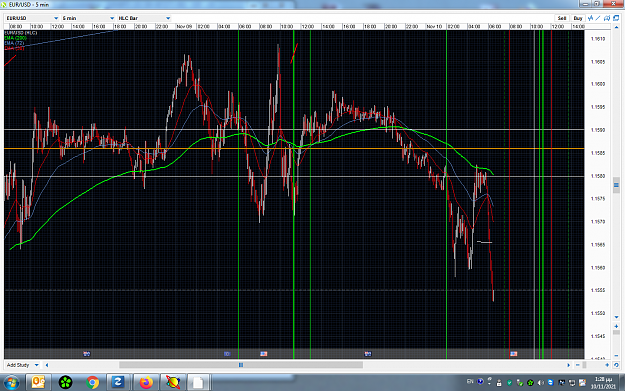Click the time zoom slider handle
This screenshot has height=391, width=625.
[x=584, y=365]
